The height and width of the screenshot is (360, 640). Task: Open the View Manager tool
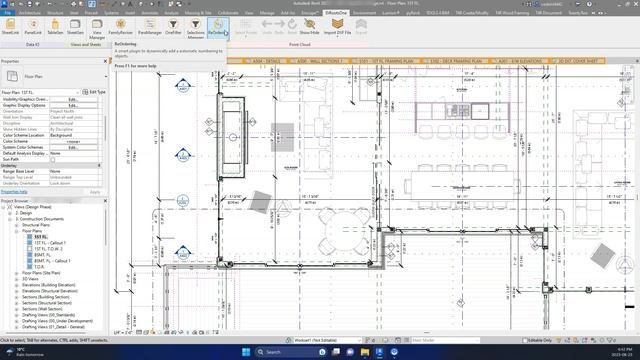[97, 29]
